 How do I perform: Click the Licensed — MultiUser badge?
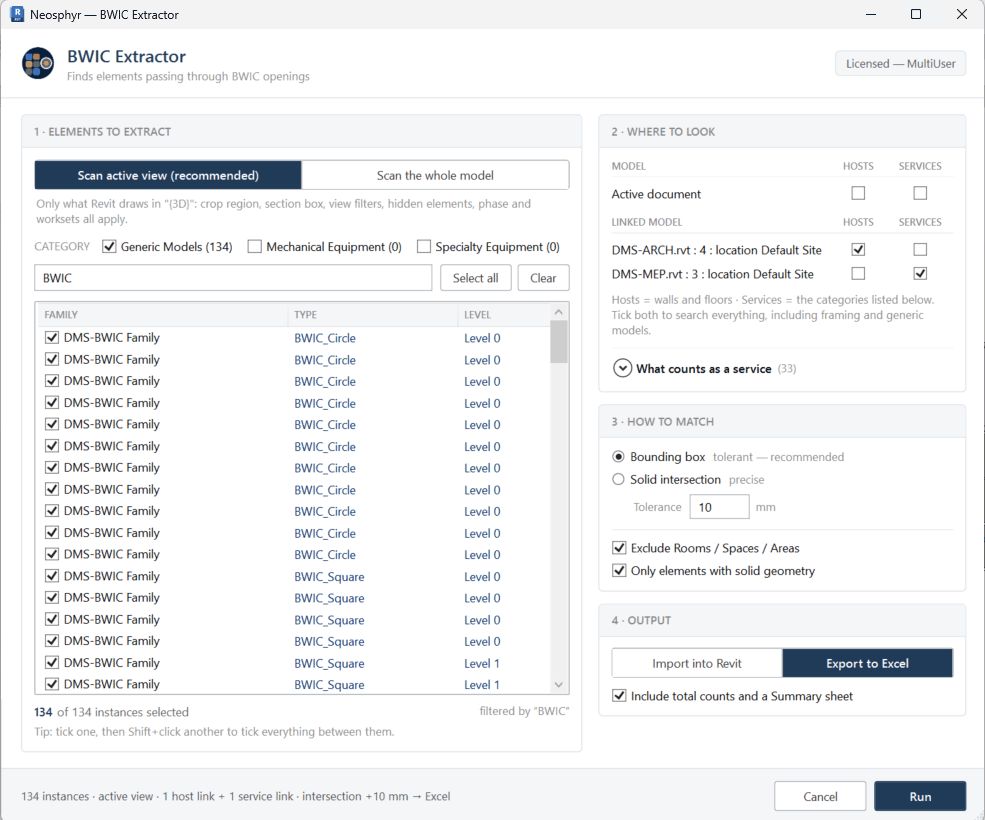click(900, 63)
